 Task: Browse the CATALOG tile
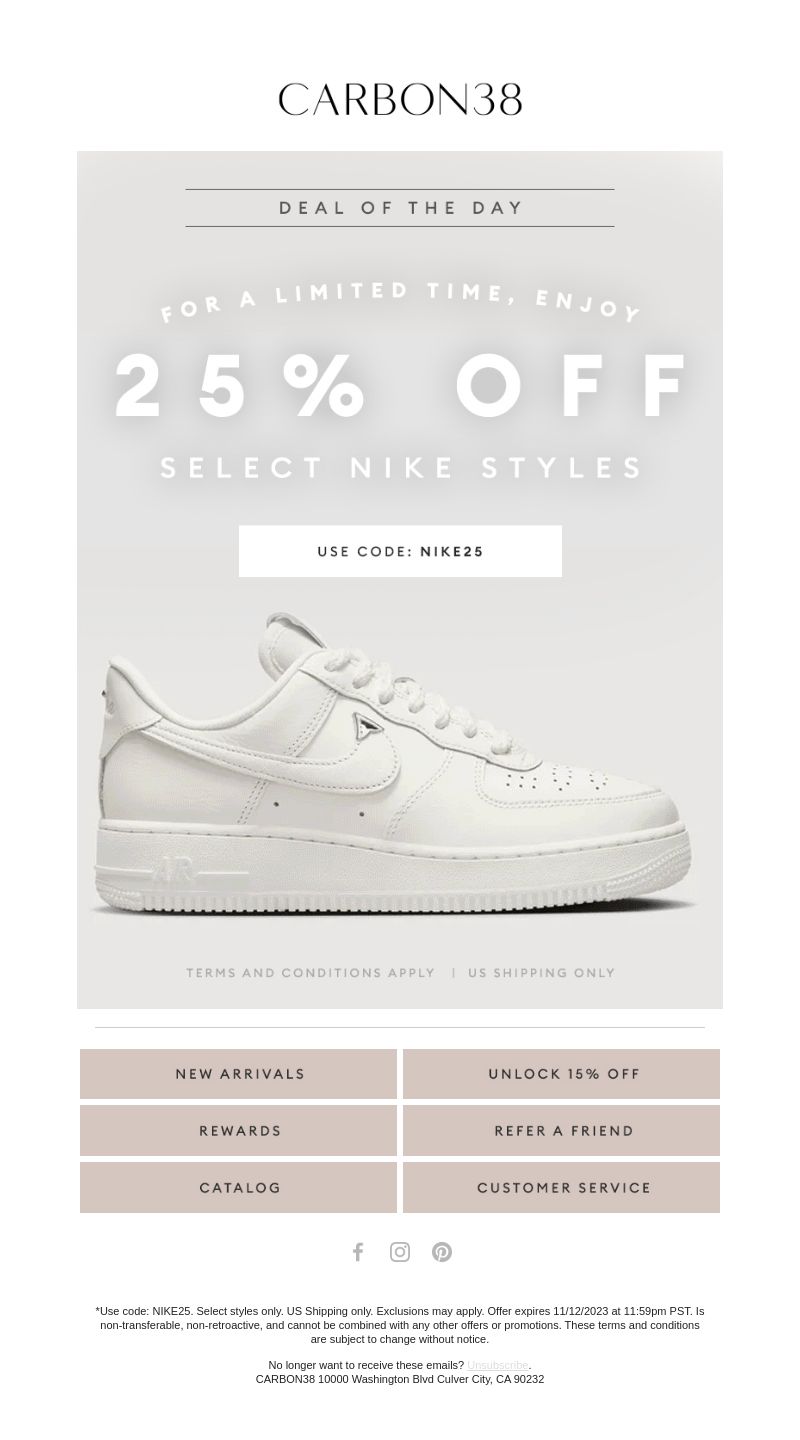(239, 1188)
